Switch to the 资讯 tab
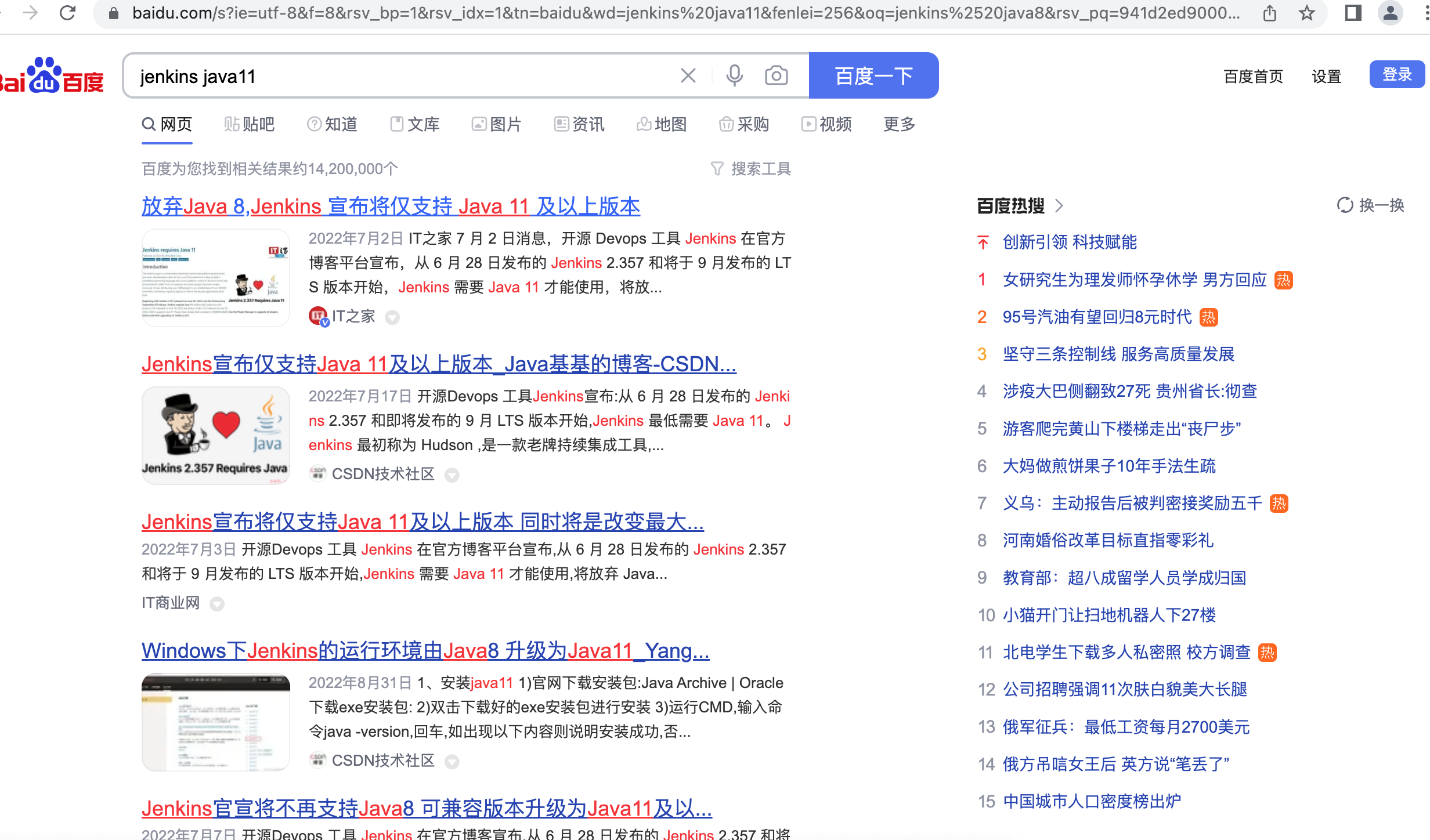1430x840 pixels. pos(579,124)
